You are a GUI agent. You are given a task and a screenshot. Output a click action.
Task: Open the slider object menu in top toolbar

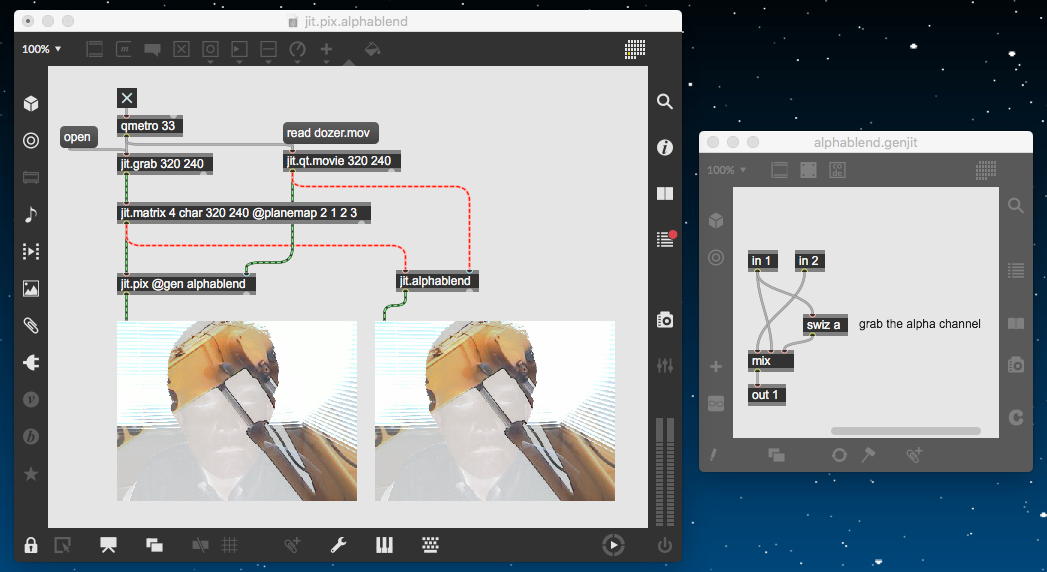(268, 50)
